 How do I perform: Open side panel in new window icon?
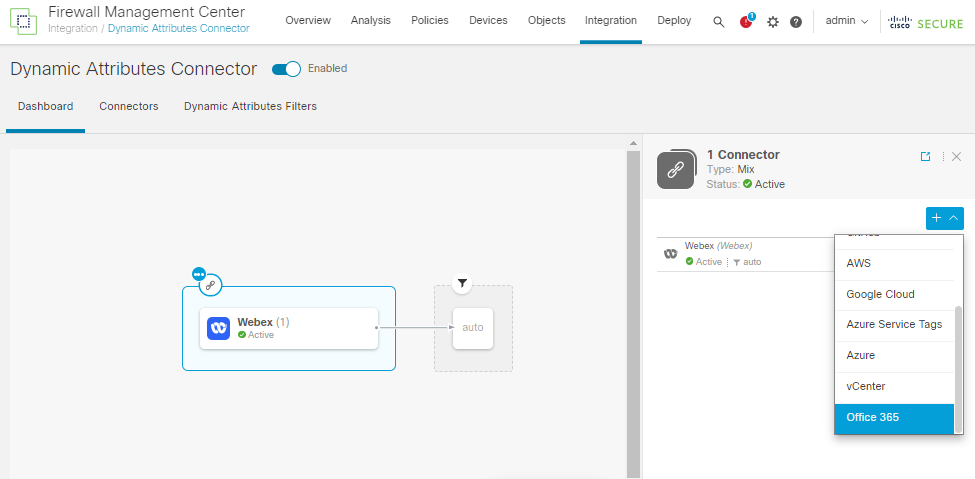tap(925, 157)
